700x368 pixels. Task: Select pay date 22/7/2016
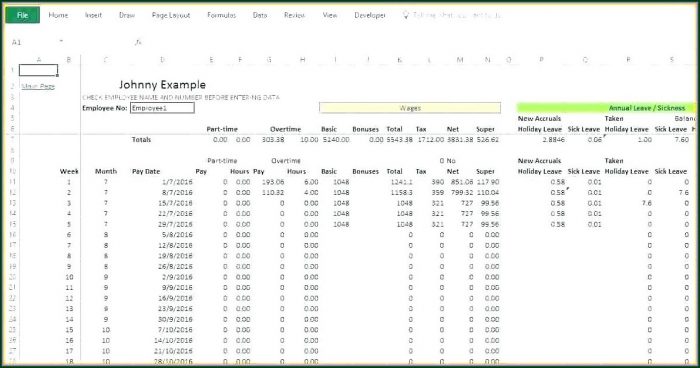(175, 213)
